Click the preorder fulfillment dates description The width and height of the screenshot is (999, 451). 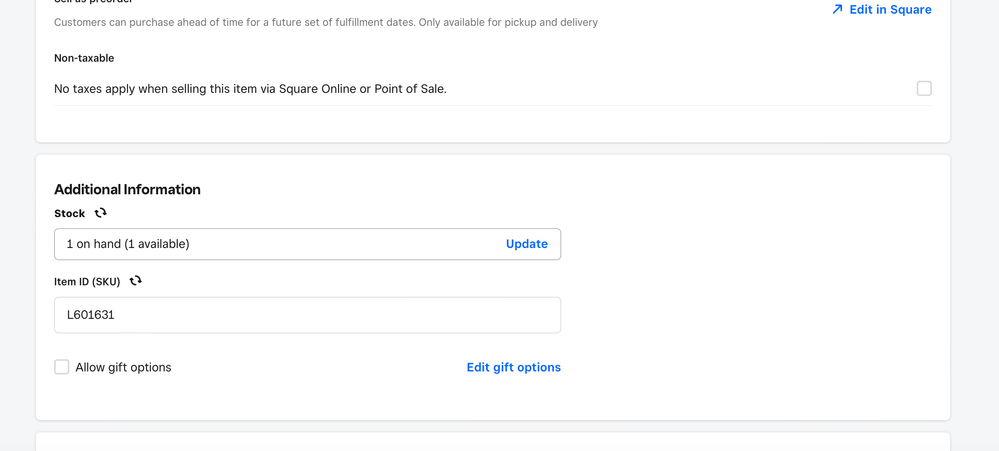[325, 22]
